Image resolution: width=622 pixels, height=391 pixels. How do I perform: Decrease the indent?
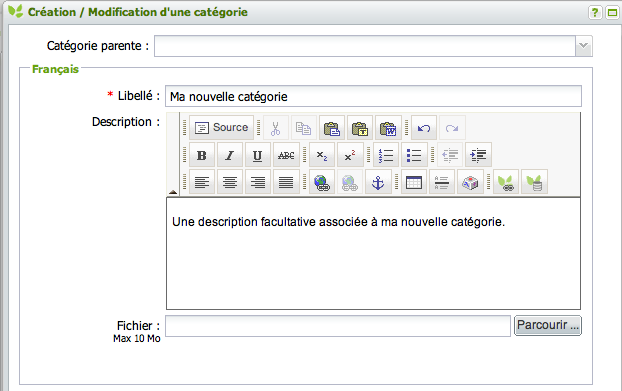tap(450, 155)
